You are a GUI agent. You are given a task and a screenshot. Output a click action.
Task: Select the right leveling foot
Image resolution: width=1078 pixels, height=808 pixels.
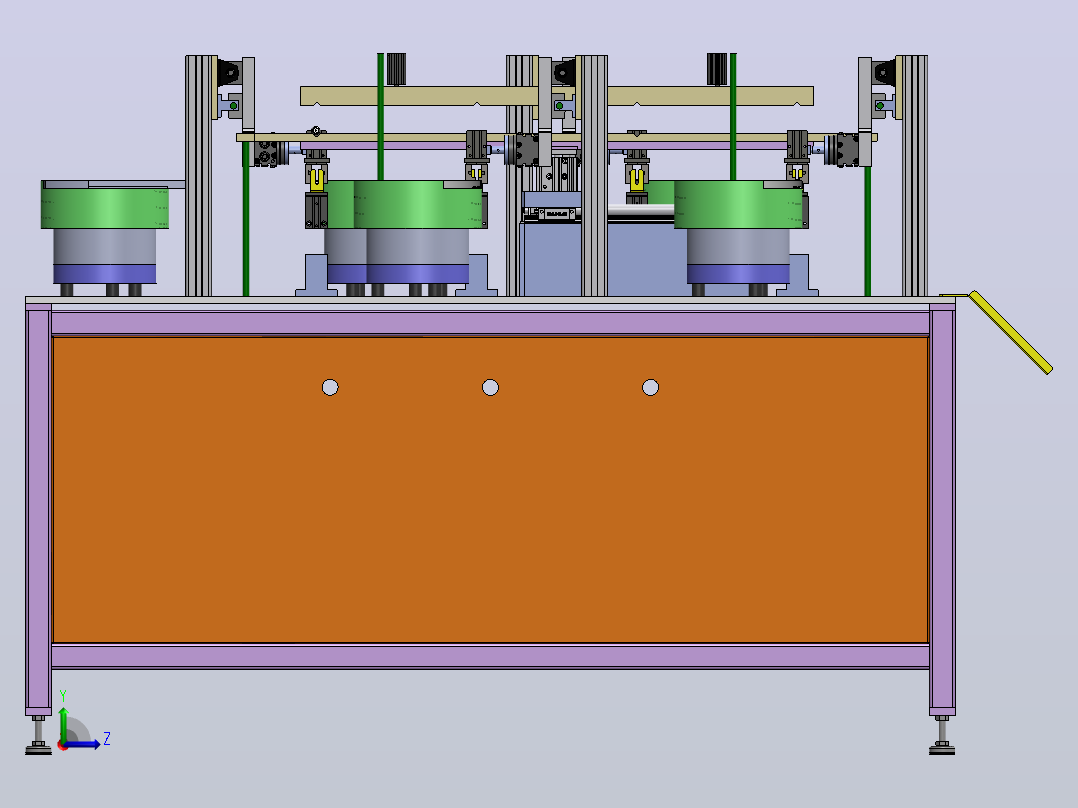click(x=942, y=735)
